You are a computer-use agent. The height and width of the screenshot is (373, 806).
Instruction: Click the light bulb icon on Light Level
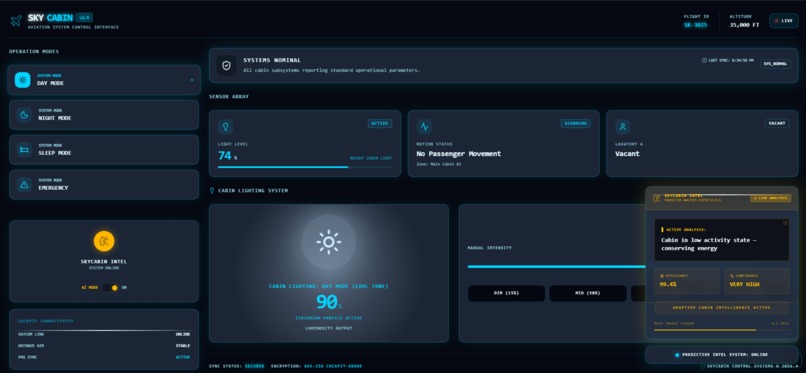225,126
